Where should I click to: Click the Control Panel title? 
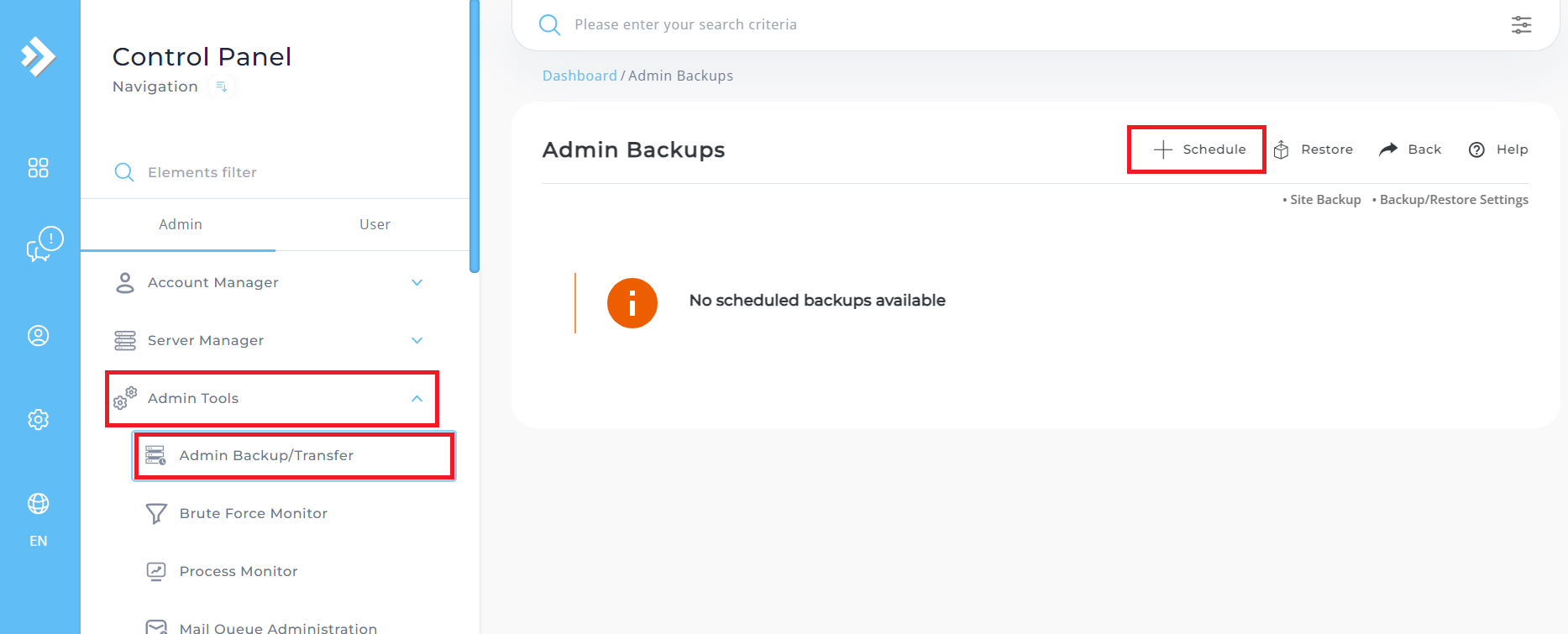pyautogui.click(x=202, y=56)
